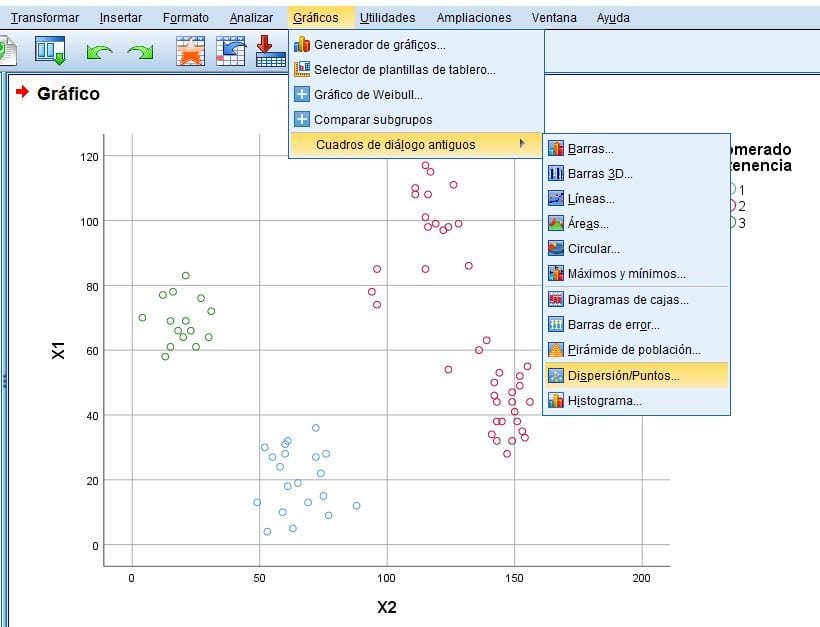Click the Pirámide de población icon
The height and width of the screenshot is (627, 820).
(555, 349)
